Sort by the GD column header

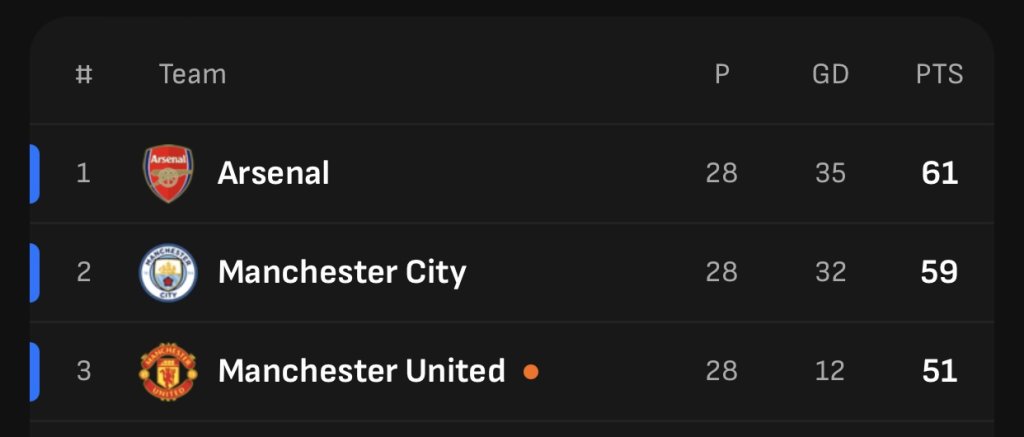(830, 74)
